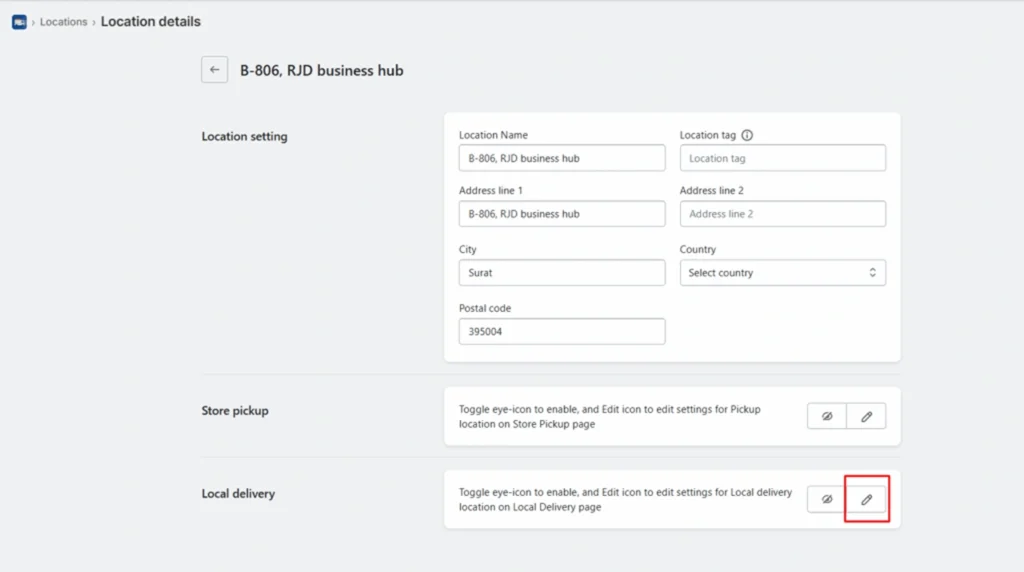Click the Local delivery section heading

click(x=238, y=494)
